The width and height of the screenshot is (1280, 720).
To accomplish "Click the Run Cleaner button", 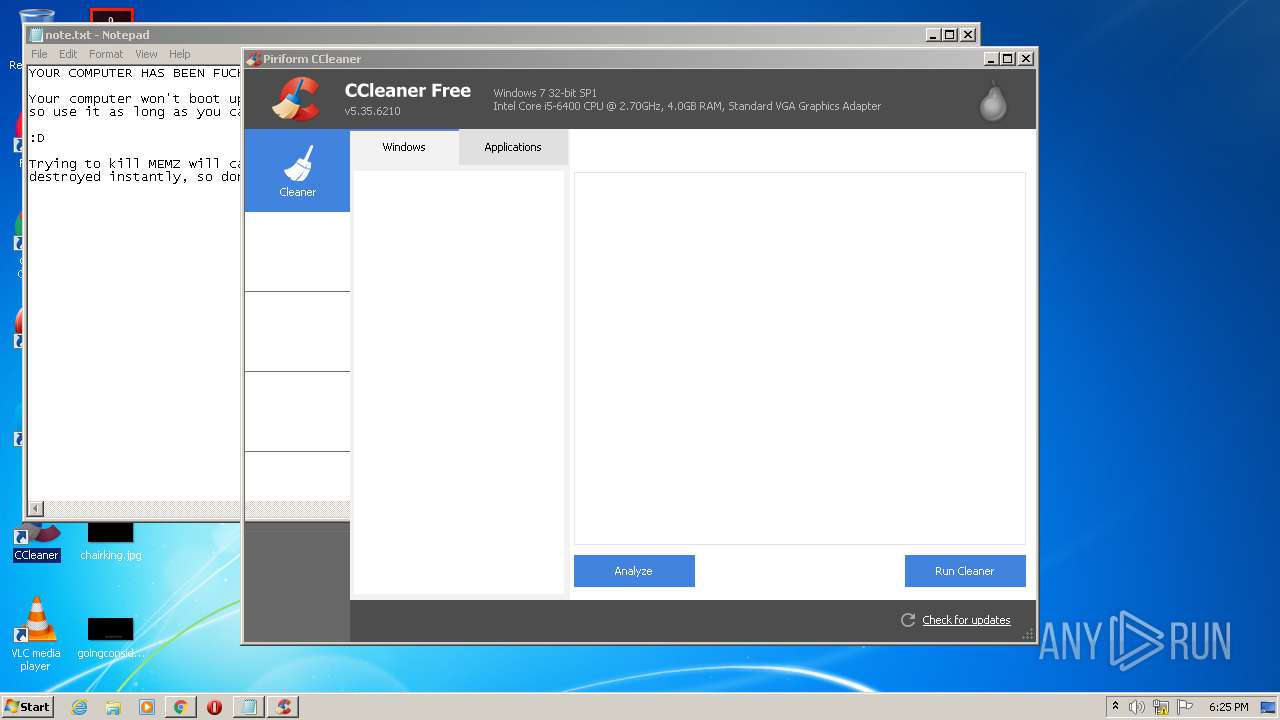I will point(965,571).
